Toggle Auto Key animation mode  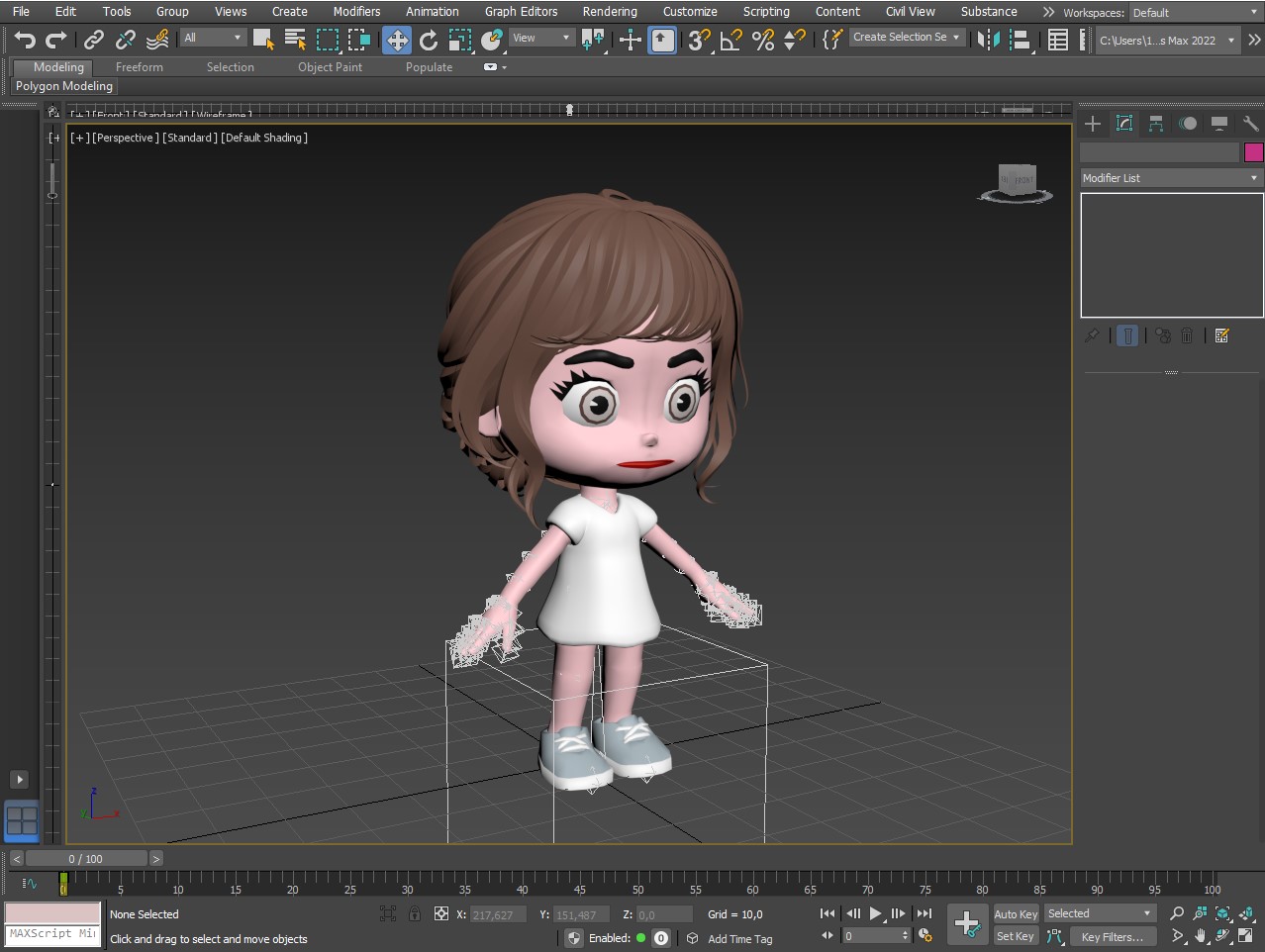[1016, 914]
